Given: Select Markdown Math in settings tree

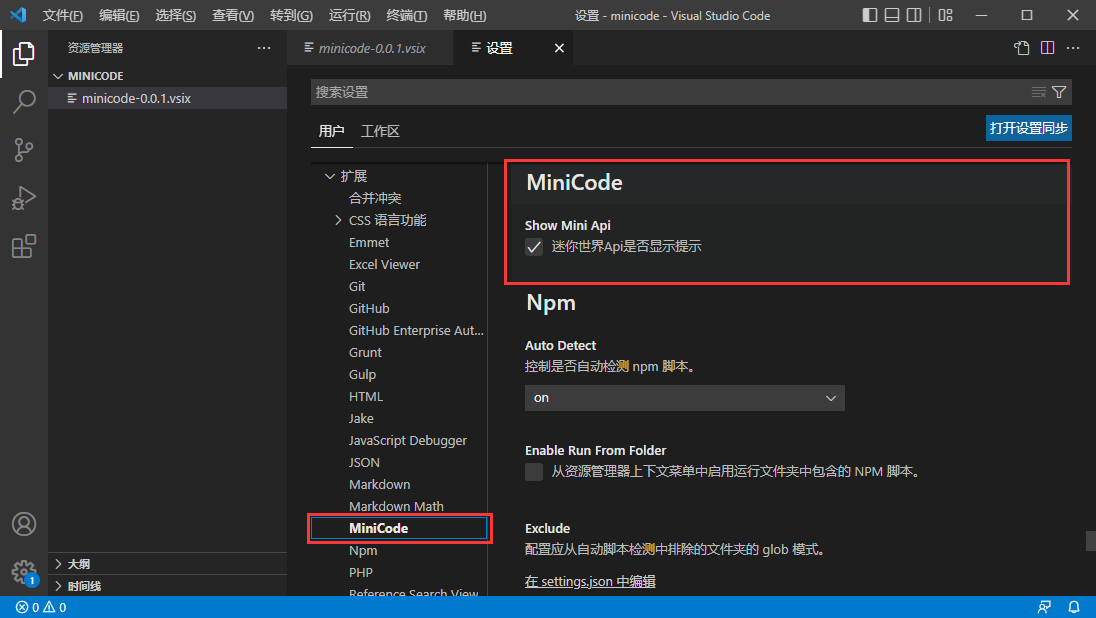Looking at the screenshot, I should 396,506.
